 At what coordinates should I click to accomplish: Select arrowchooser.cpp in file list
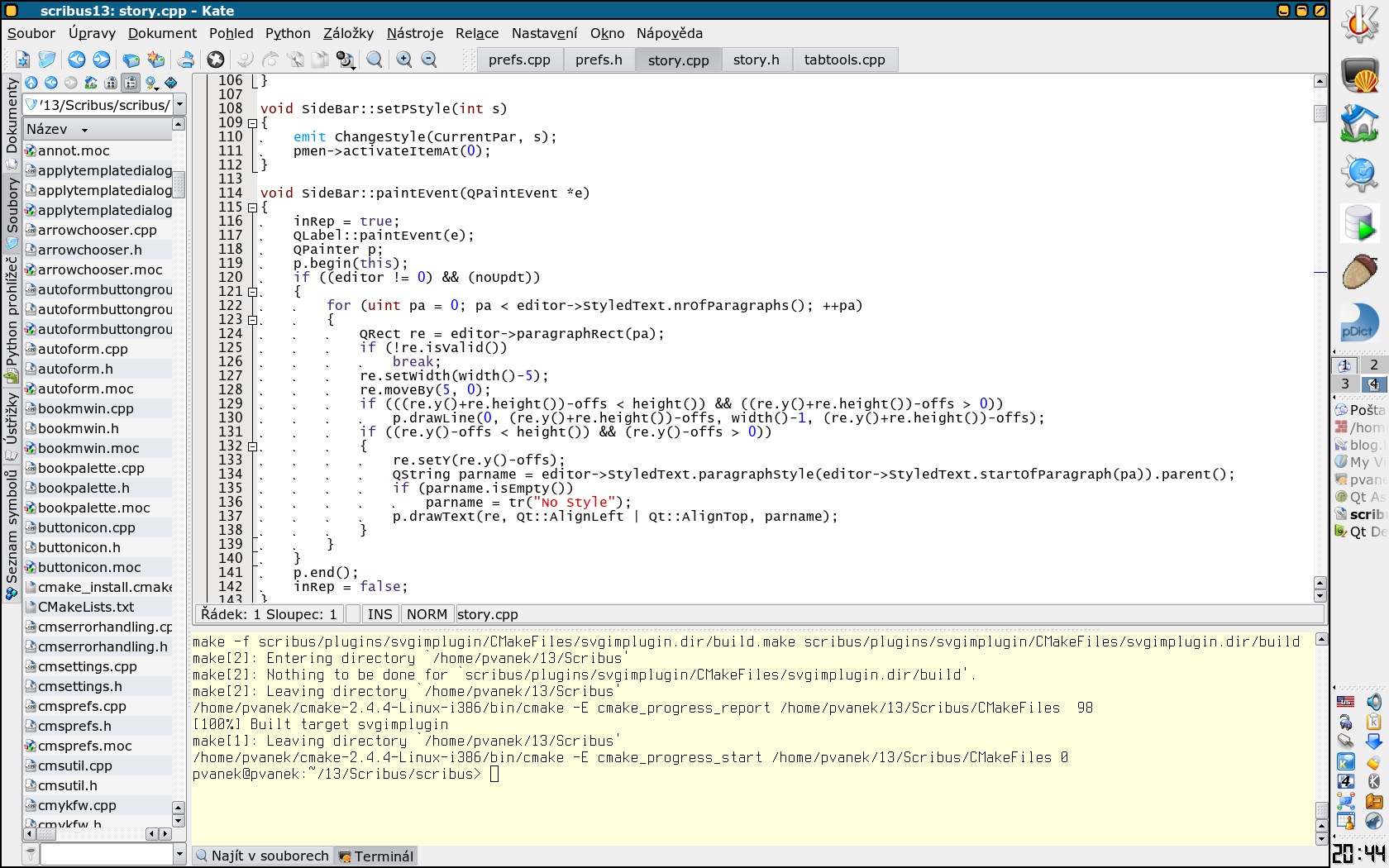tap(98, 230)
